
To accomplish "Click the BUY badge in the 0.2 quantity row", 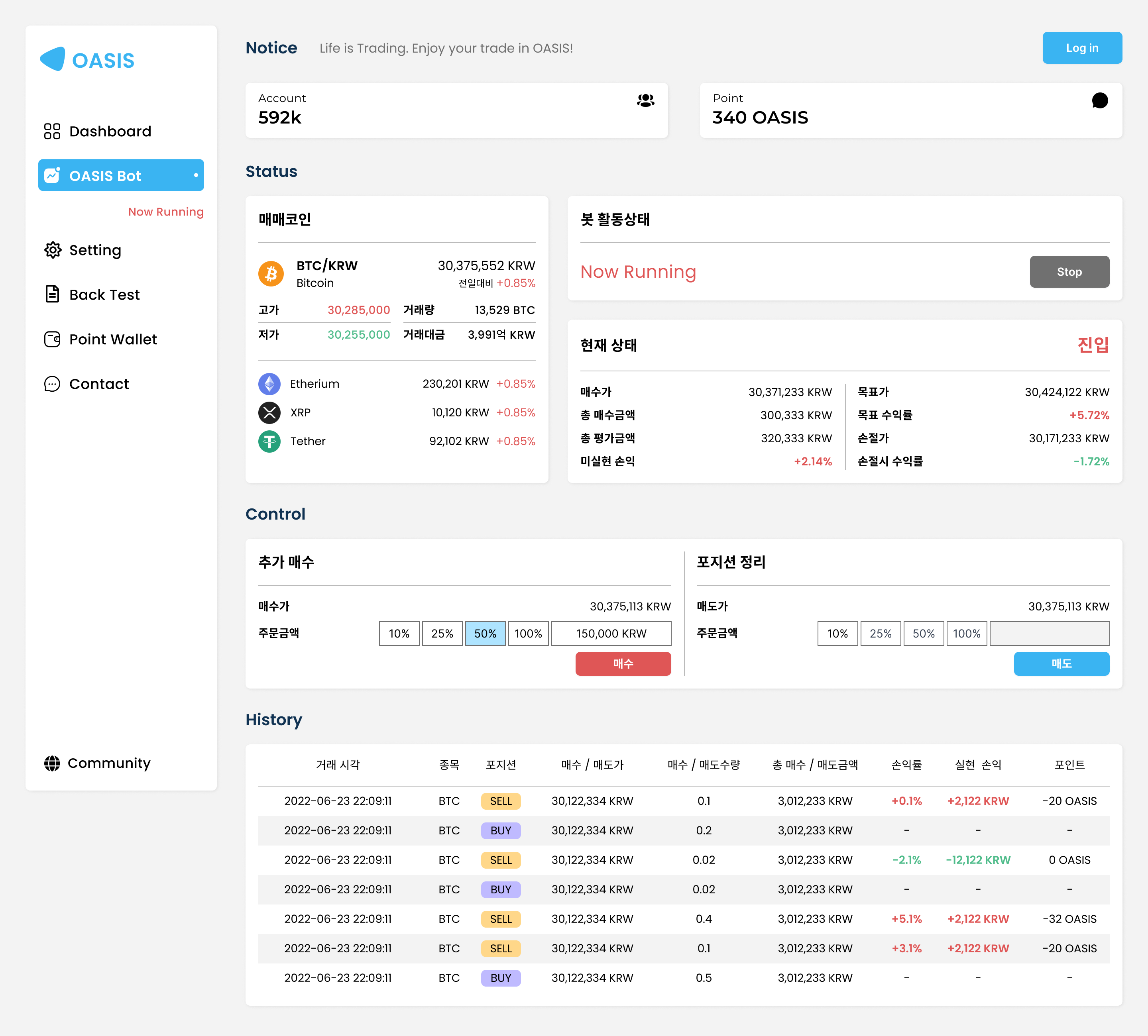I will (501, 830).
